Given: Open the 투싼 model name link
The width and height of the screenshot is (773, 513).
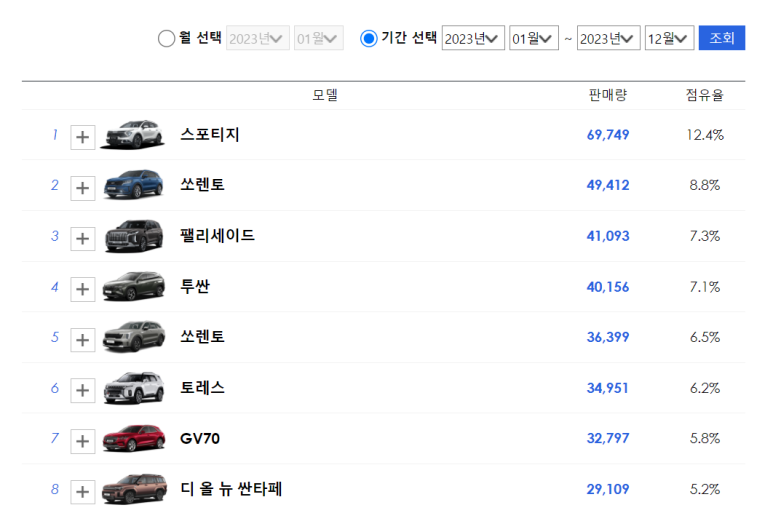Looking at the screenshot, I should click(x=195, y=286).
